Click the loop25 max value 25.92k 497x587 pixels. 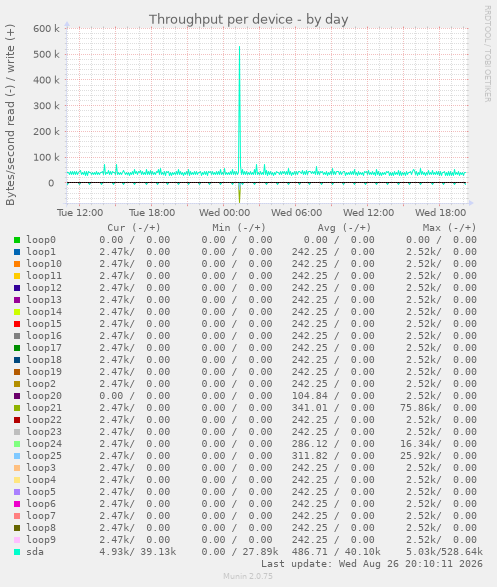[420, 456]
